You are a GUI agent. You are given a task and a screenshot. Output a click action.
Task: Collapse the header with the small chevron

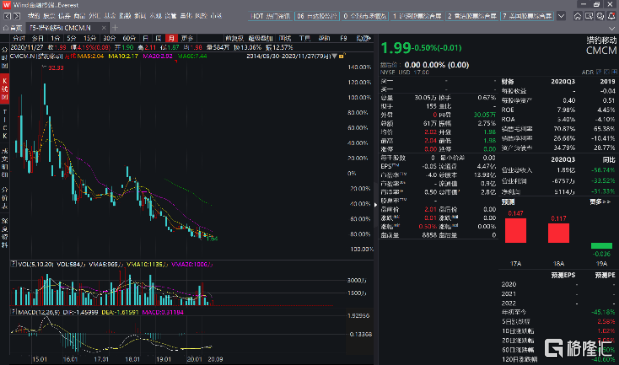coord(612,28)
